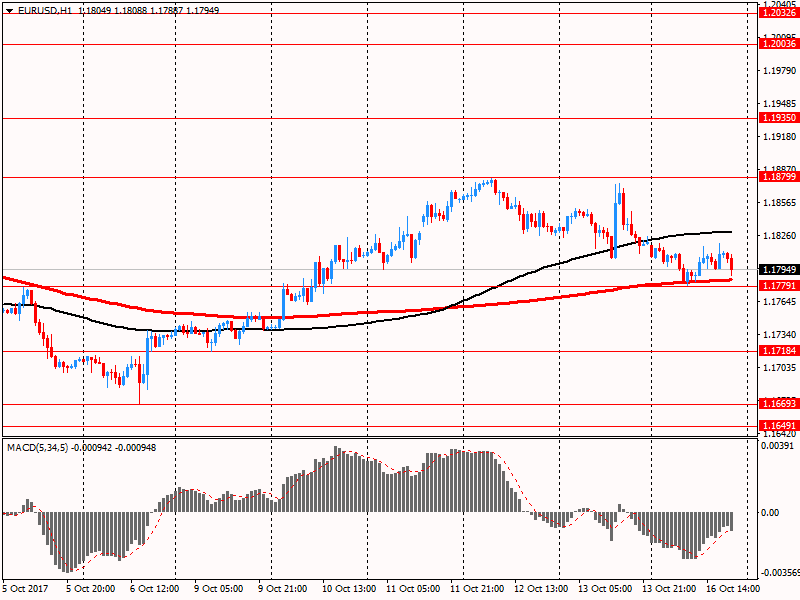
Task: Click the 1.19180 price axis value
Action: [780, 137]
